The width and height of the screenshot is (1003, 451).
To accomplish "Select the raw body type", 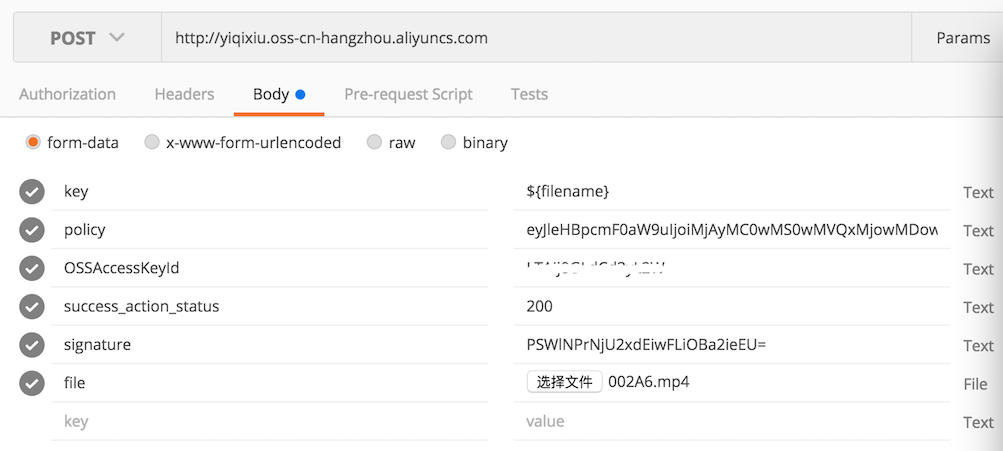I will tap(374, 143).
